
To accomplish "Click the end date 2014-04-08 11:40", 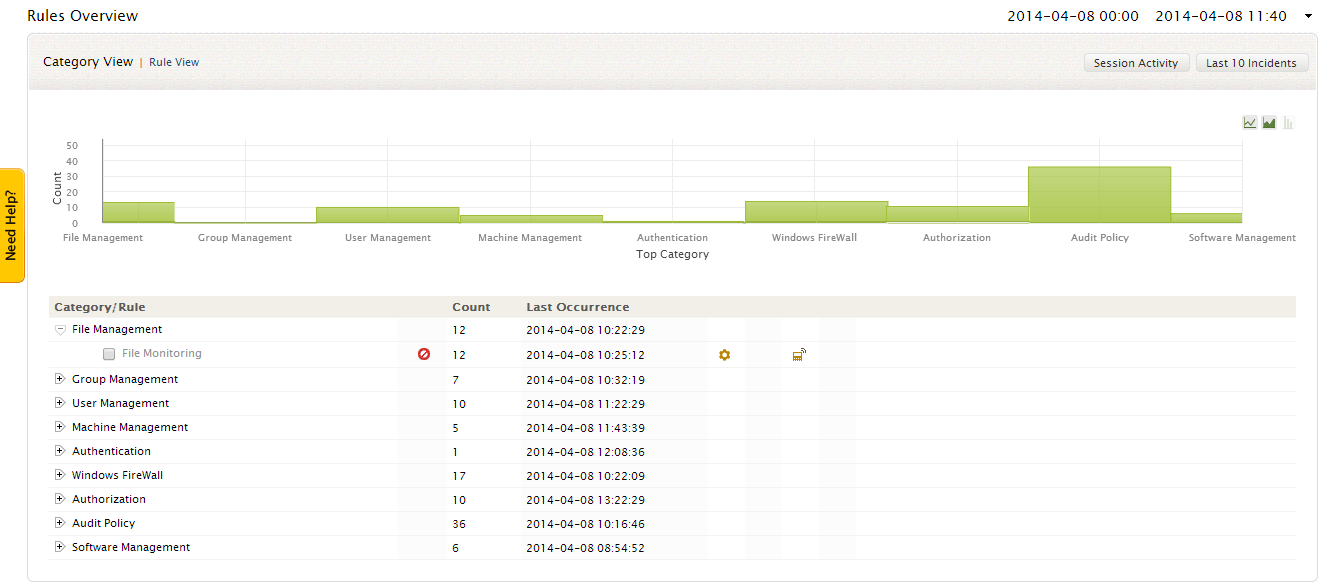I will tap(1221, 17).
